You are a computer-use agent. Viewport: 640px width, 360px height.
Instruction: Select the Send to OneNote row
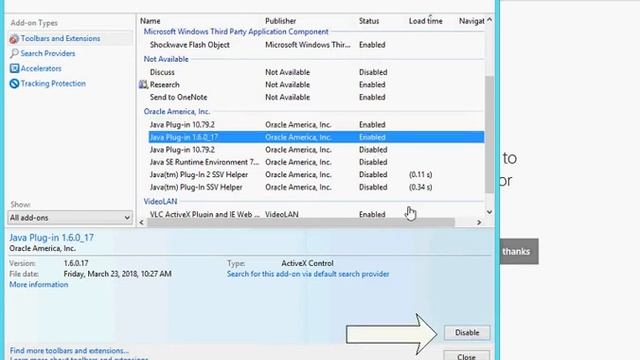(316, 97)
